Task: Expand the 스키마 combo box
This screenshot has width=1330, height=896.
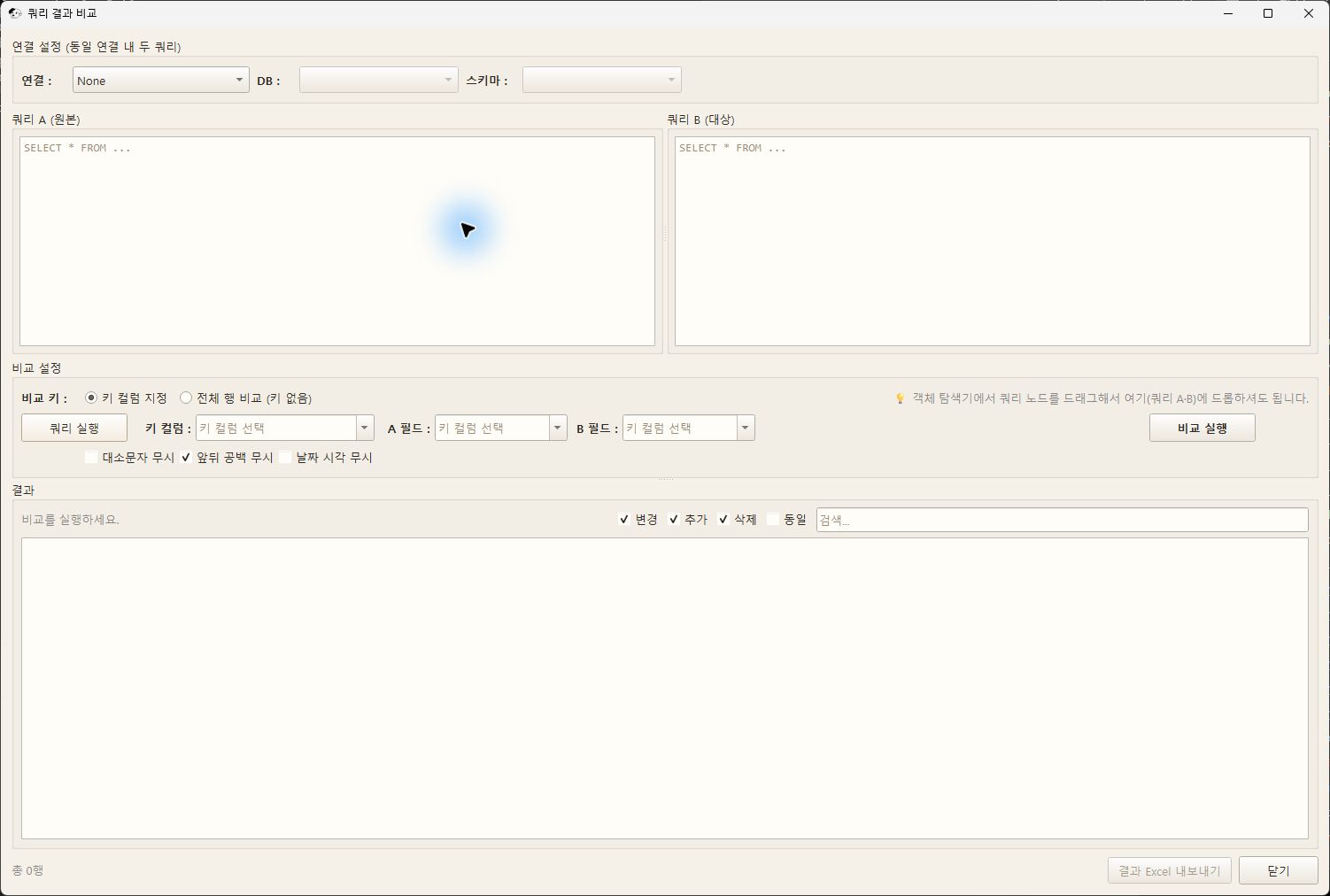Action: pos(601,80)
